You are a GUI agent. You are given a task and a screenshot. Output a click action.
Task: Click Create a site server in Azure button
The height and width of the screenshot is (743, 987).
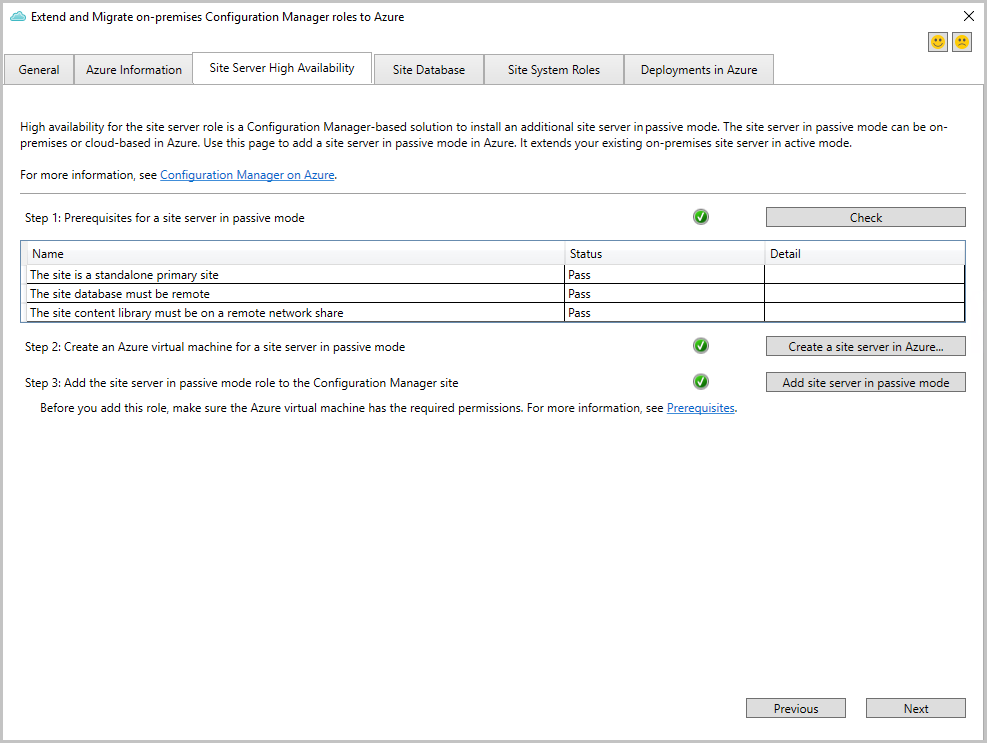coord(866,346)
